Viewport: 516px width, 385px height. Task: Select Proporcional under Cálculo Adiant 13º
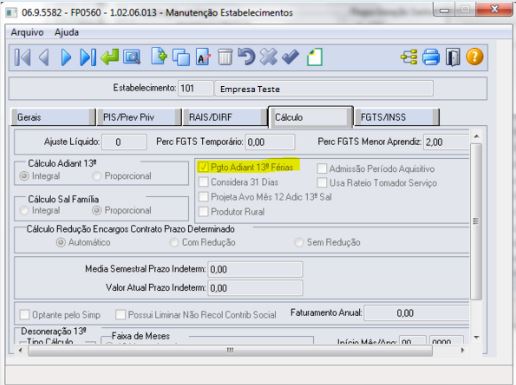[x=97, y=176]
